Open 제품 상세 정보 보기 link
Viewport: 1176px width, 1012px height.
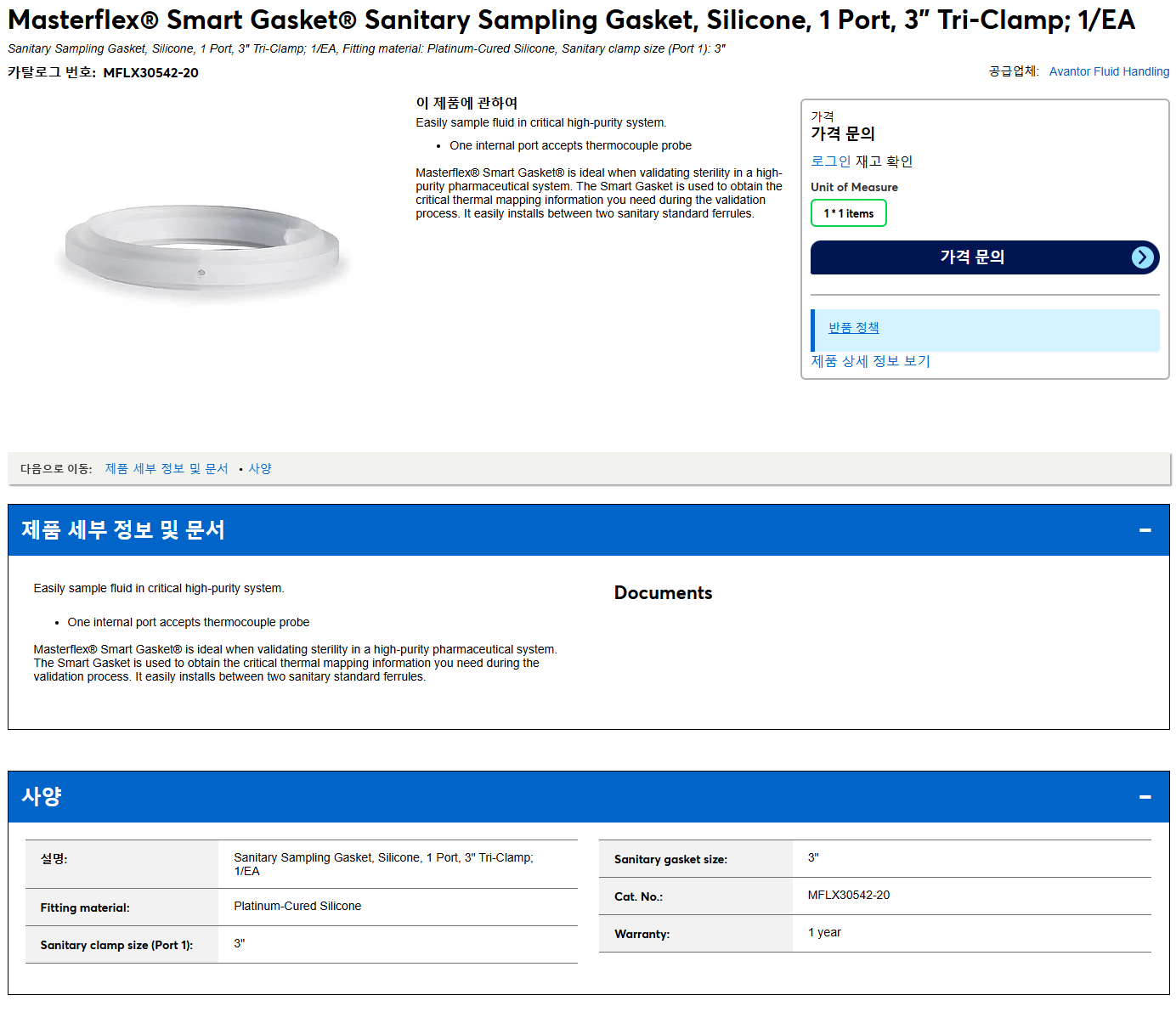tap(871, 361)
